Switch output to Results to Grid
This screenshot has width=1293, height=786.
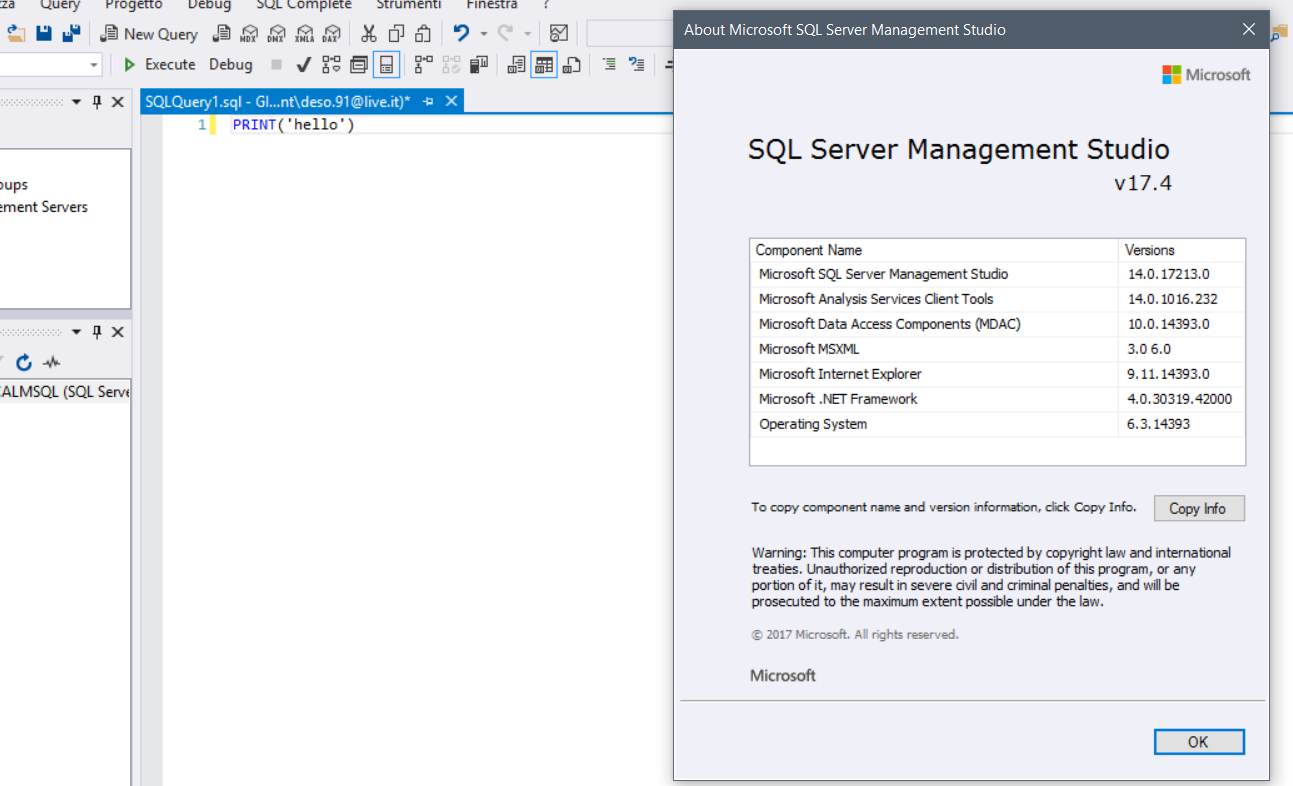pos(543,65)
